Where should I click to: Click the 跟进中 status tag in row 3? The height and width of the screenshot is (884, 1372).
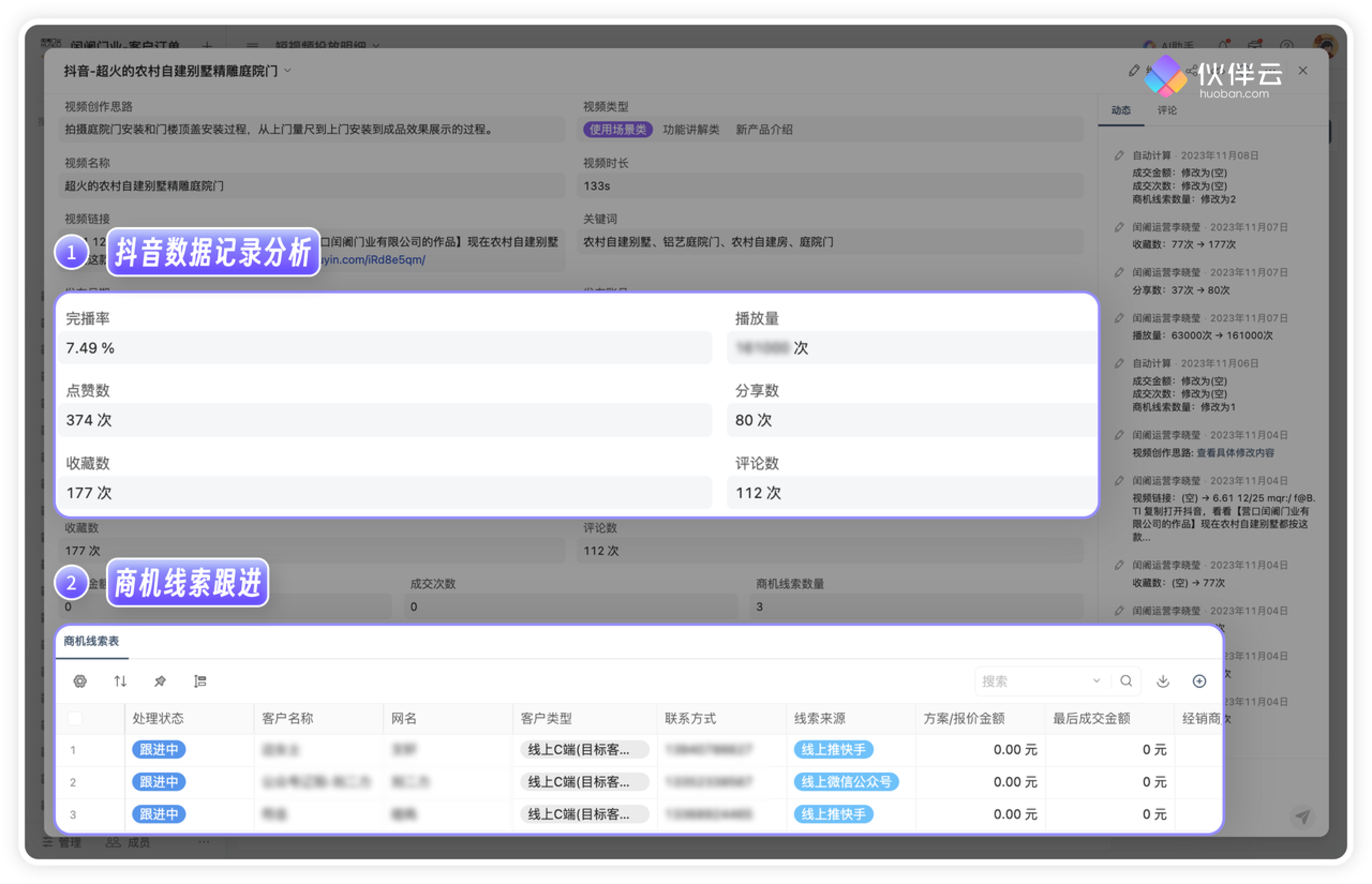click(x=159, y=813)
